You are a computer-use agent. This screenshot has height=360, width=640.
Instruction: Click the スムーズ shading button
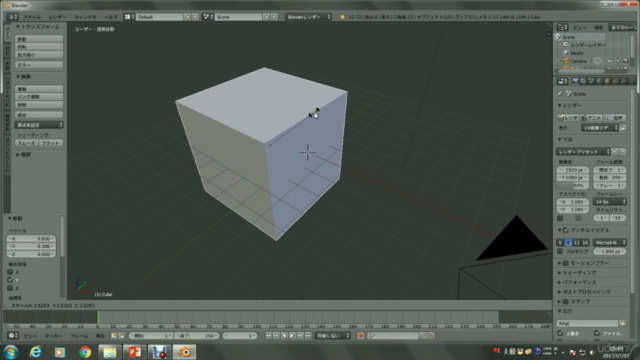[27, 143]
